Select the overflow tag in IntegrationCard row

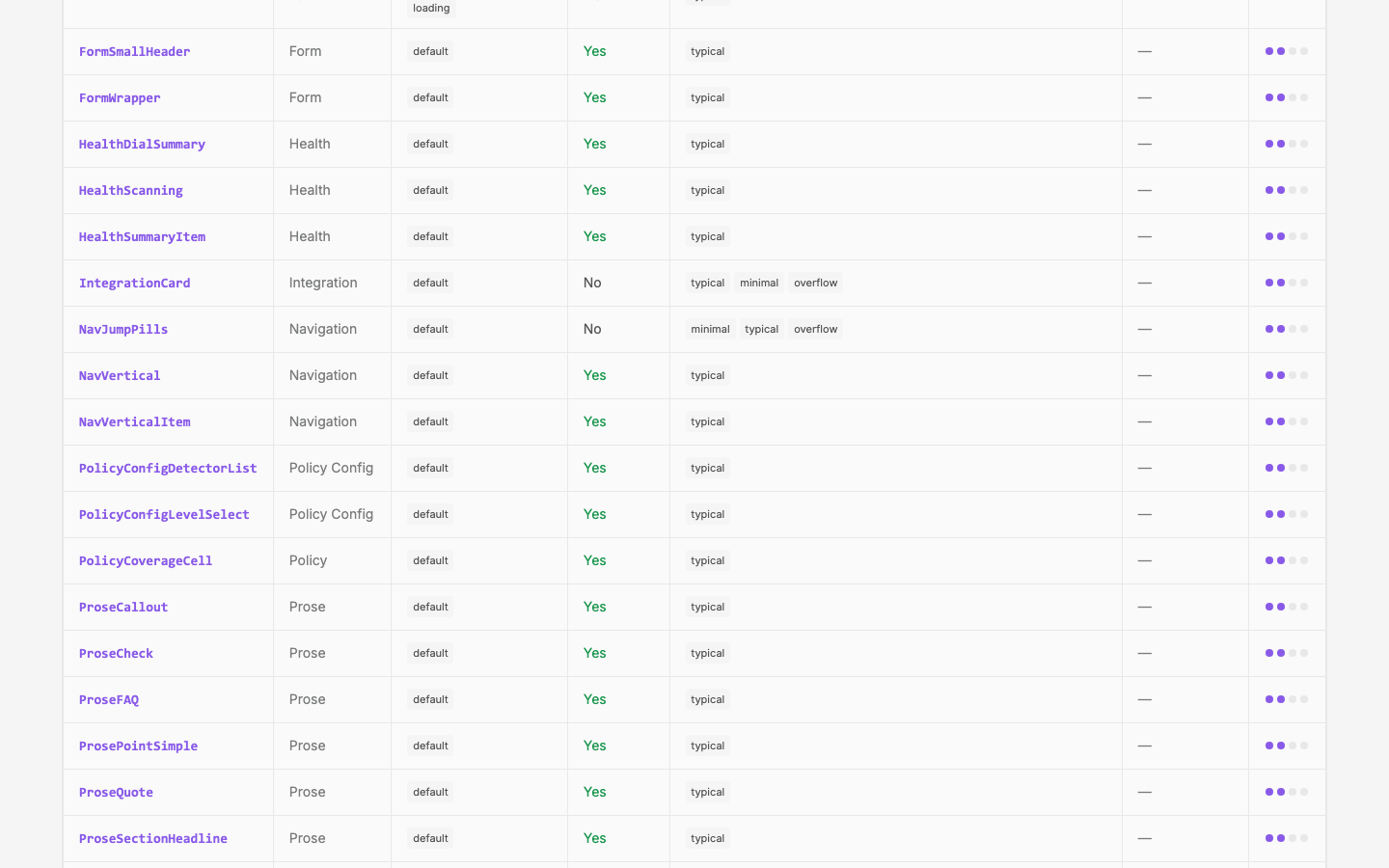tap(815, 283)
